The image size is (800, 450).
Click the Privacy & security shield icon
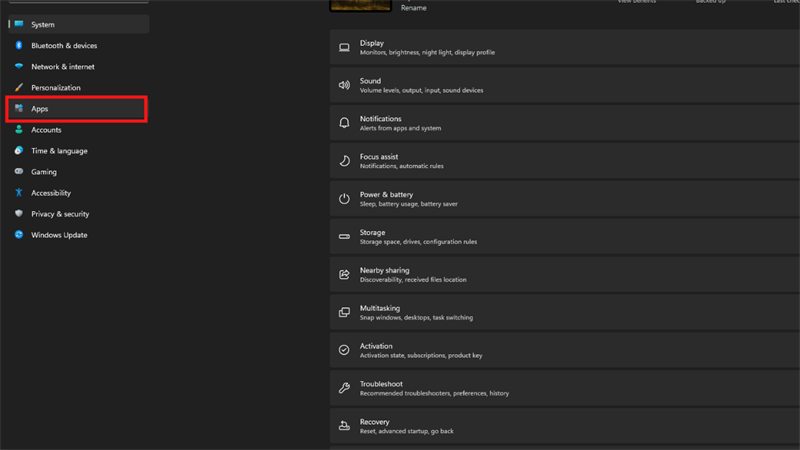click(18, 214)
